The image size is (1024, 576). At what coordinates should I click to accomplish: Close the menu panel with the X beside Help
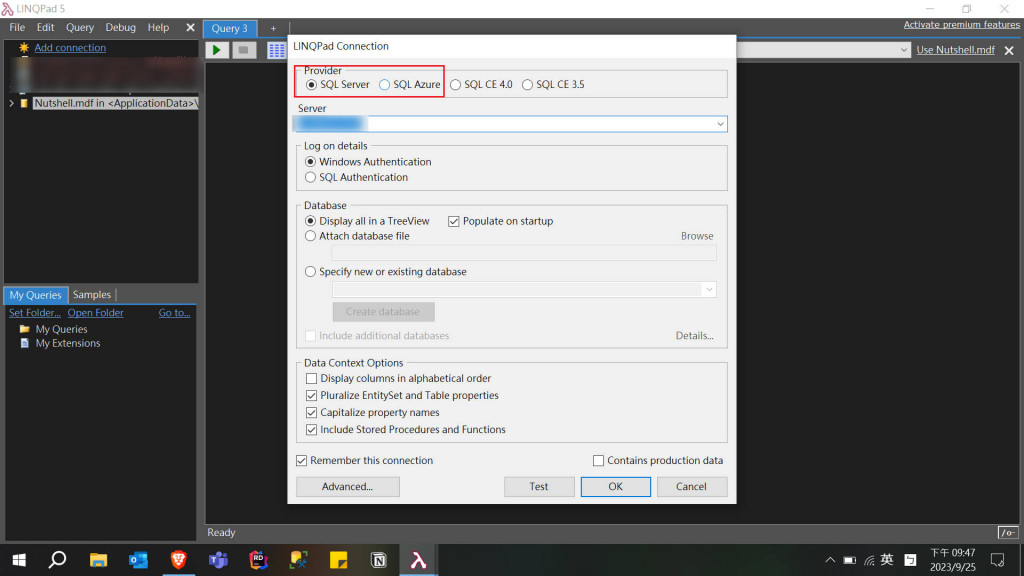coord(190,27)
